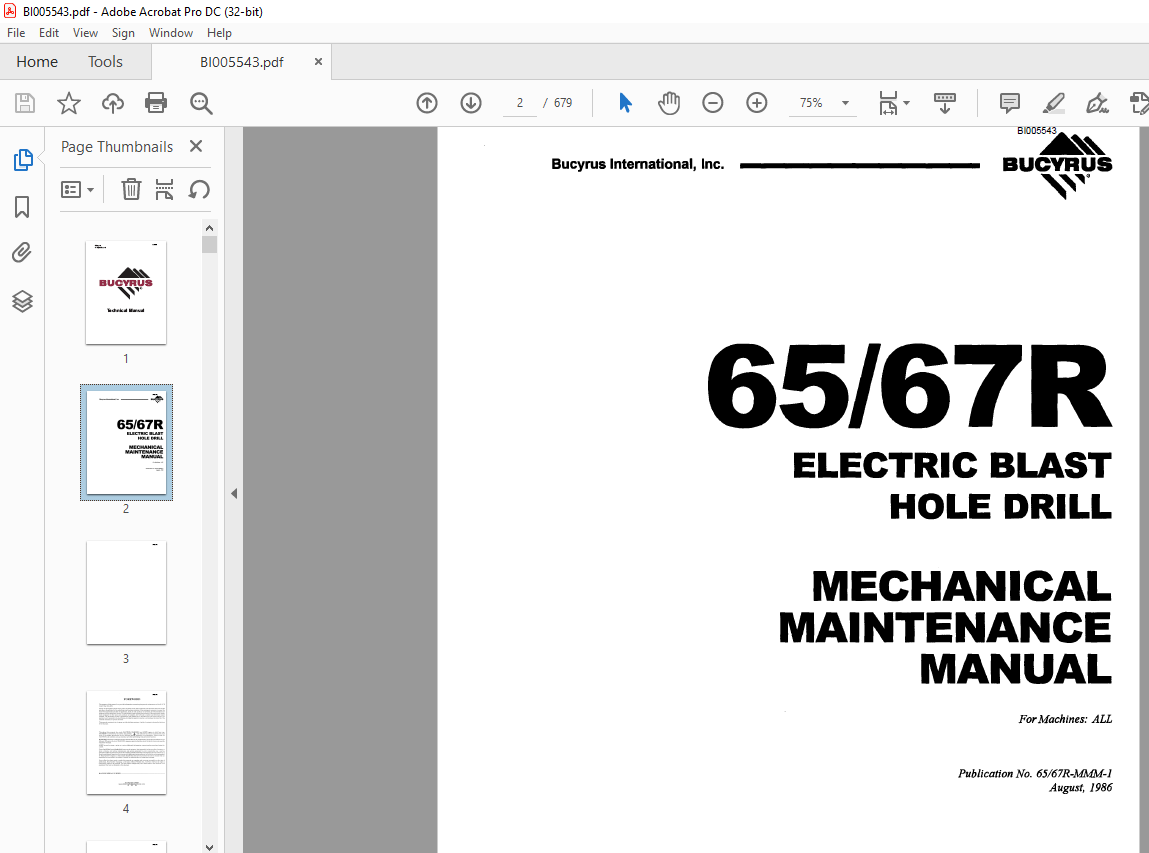
Task: Click thumbnail scrollbar up arrow
Action: click(x=210, y=228)
